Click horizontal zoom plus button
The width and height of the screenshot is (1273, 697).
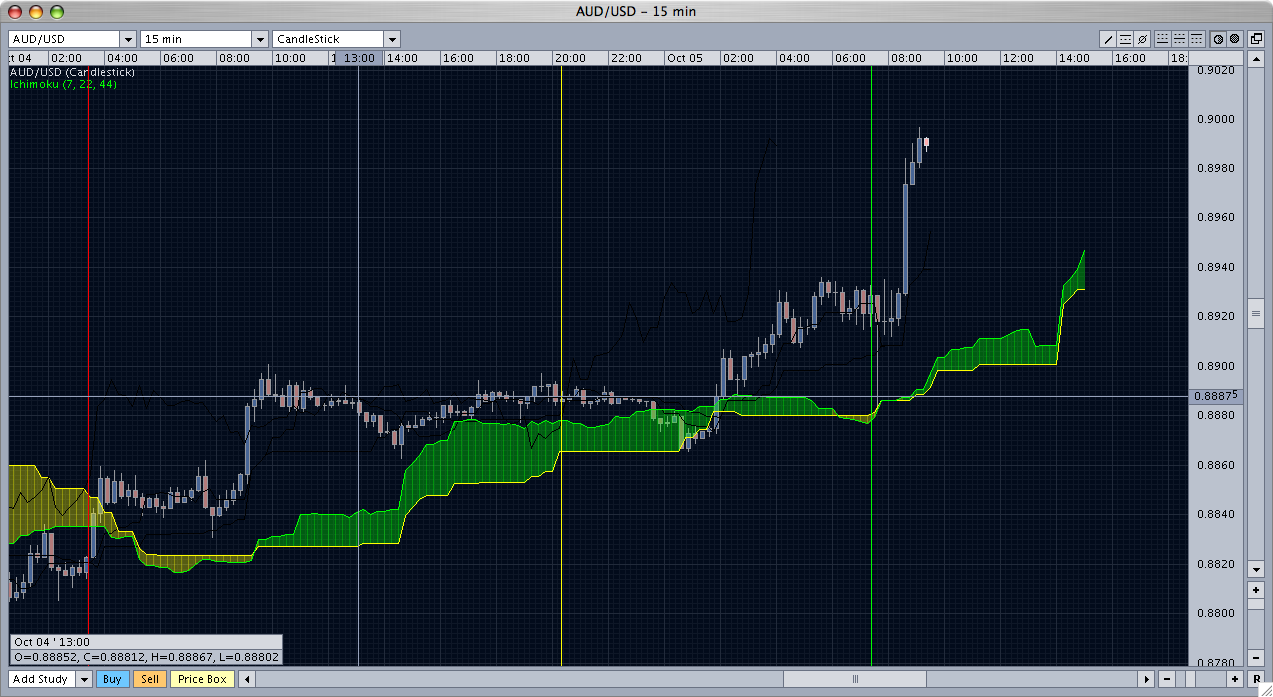1235,679
